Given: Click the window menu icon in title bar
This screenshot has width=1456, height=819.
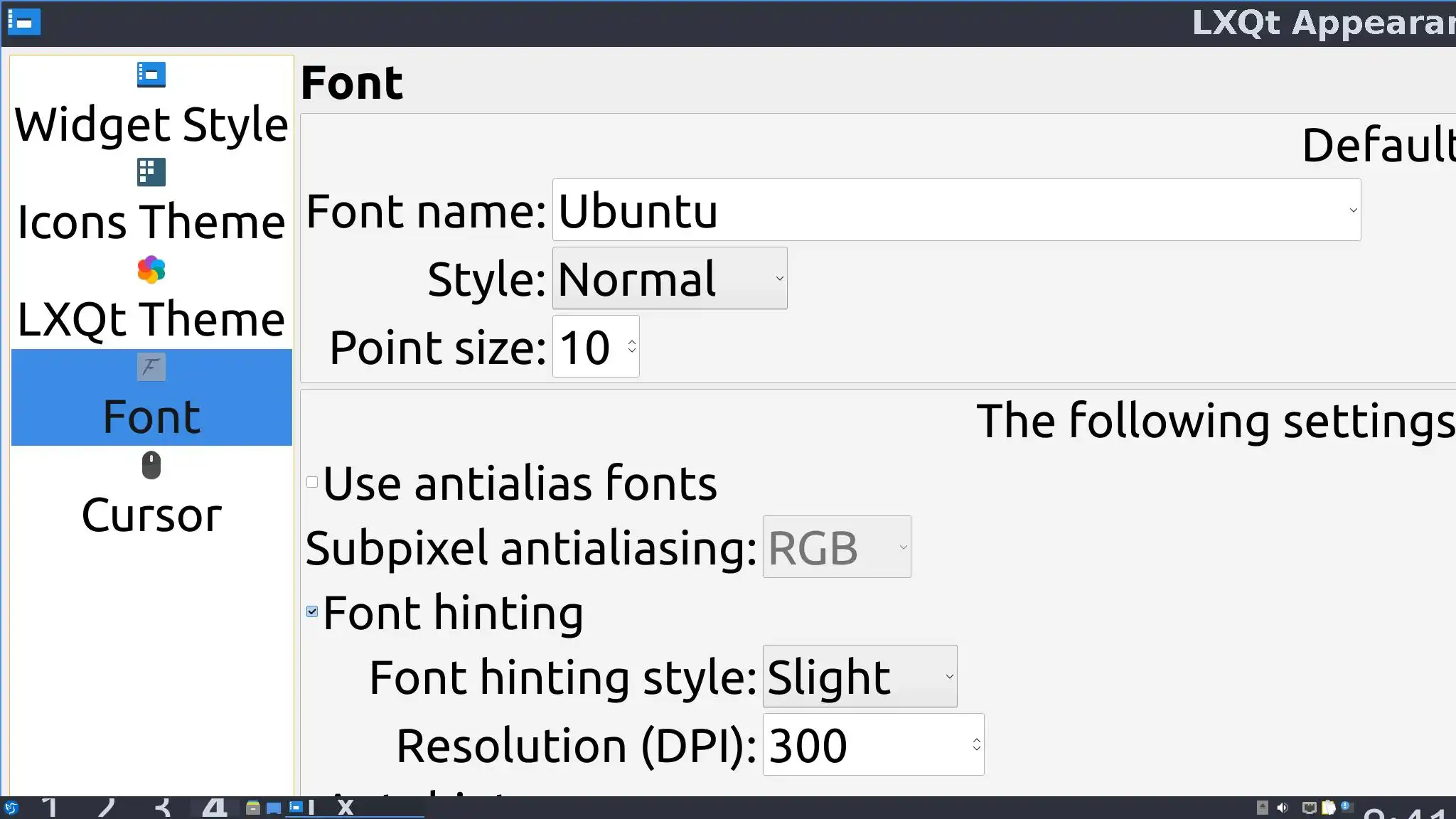Looking at the screenshot, I should tap(23, 22).
